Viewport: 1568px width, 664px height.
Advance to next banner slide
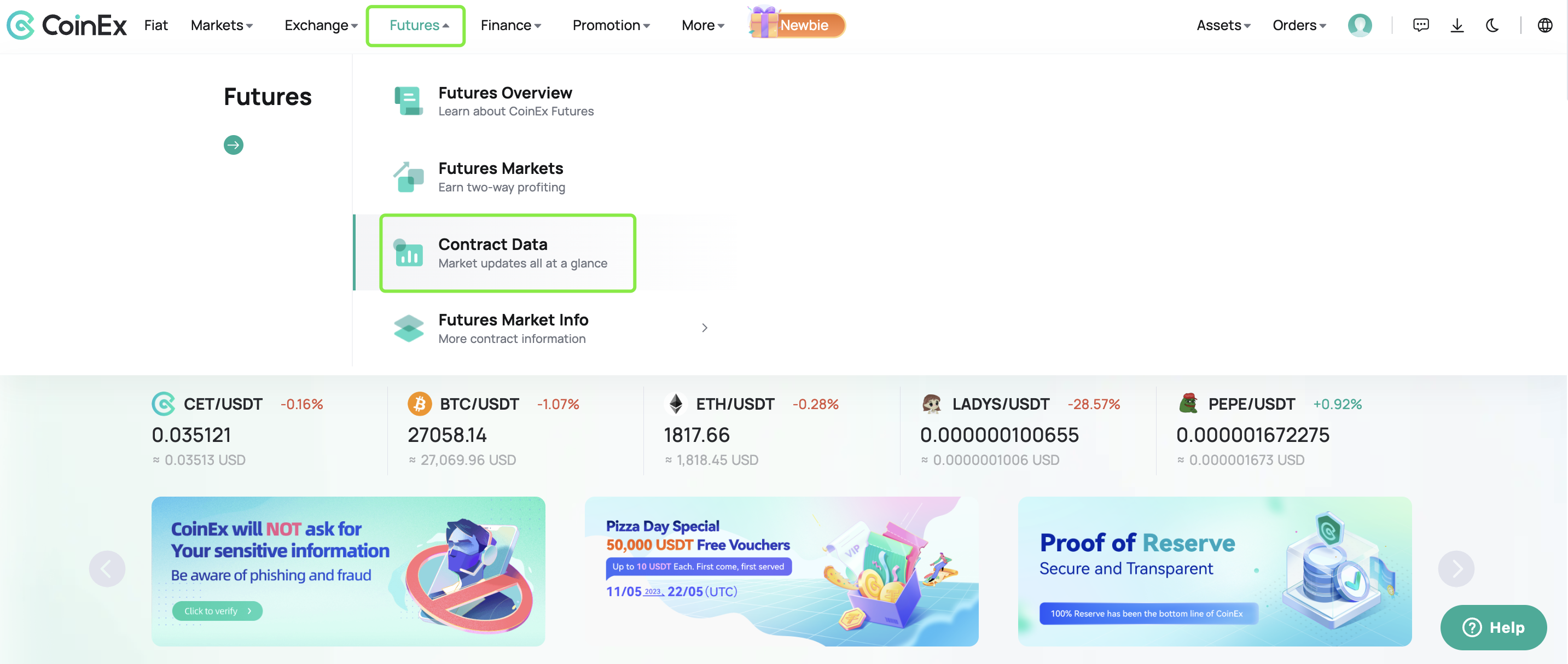pos(1455,568)
